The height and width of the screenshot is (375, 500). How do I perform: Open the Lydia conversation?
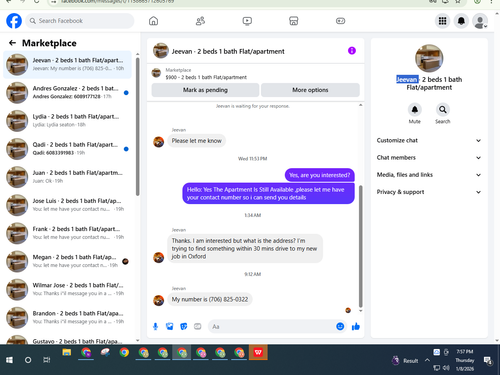67,120
